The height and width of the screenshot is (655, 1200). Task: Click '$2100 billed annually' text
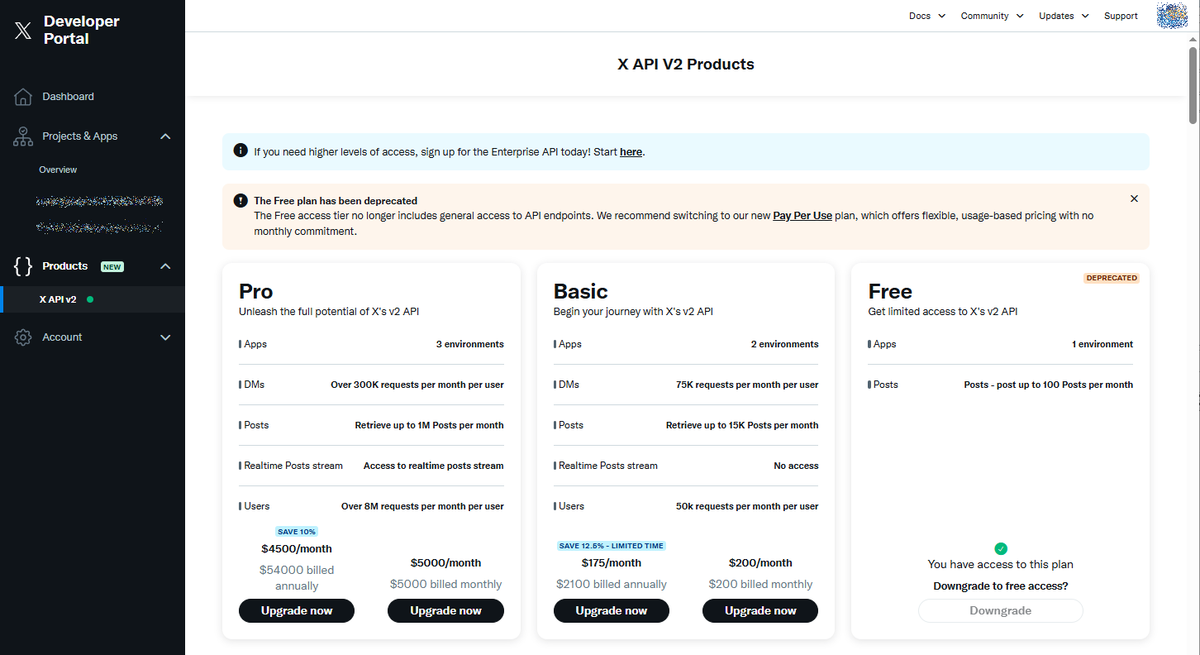click(x=611, y=584)
